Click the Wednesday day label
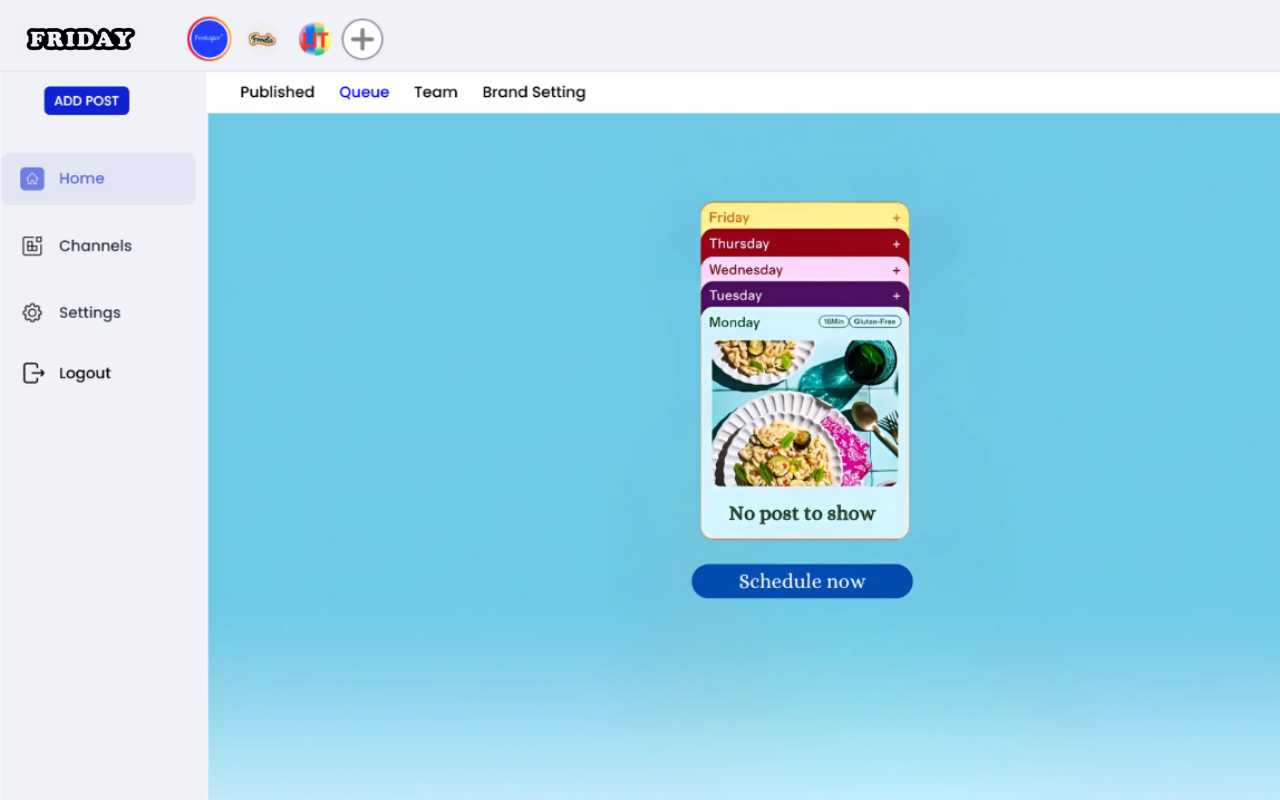 coord(746,269)
